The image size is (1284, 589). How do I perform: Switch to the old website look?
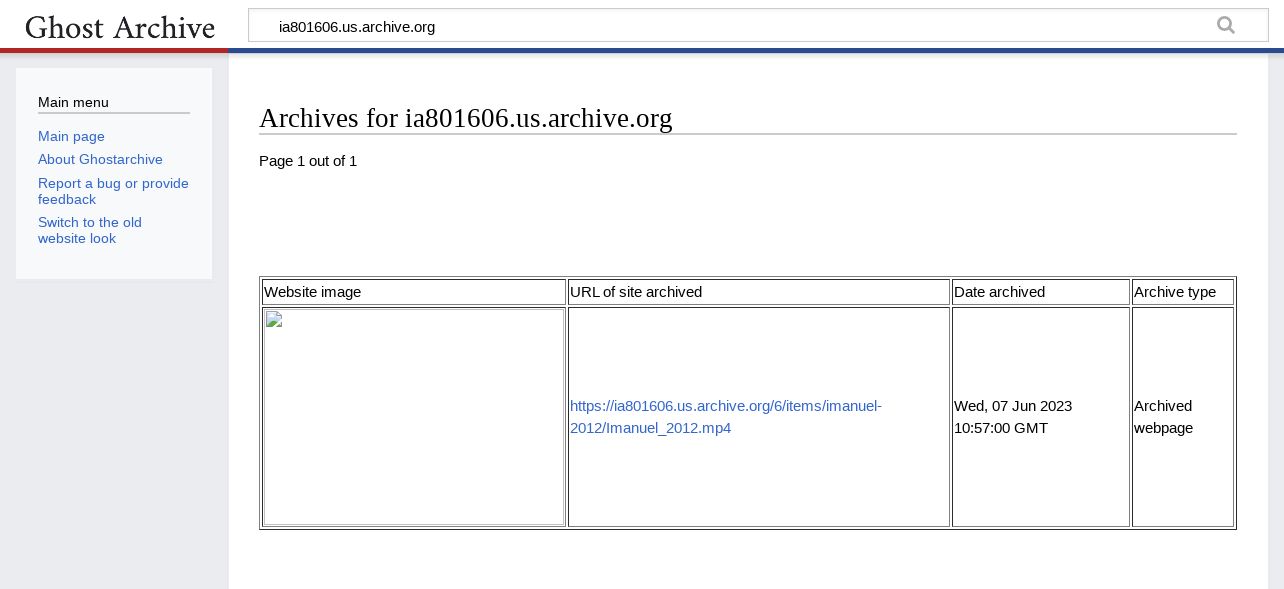pyautogui.click(x=90, y=230)
